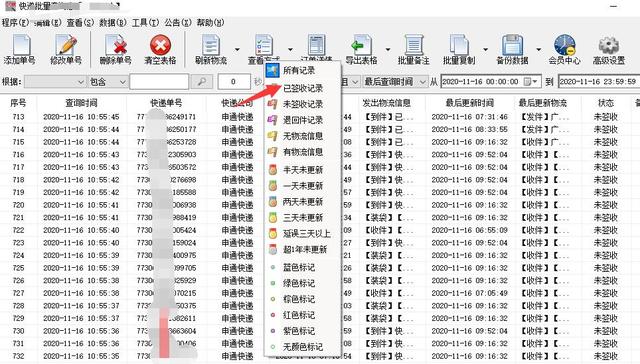Sort by 序号 column header
The height and width of the screenshot is (364, 640).
(x=18, y=103)
